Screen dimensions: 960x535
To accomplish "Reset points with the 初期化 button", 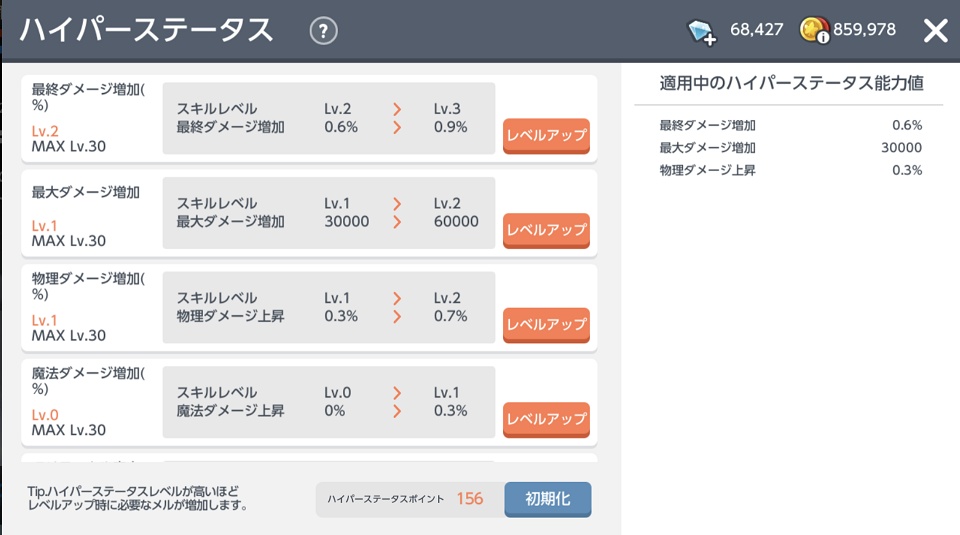I will 547,498.
